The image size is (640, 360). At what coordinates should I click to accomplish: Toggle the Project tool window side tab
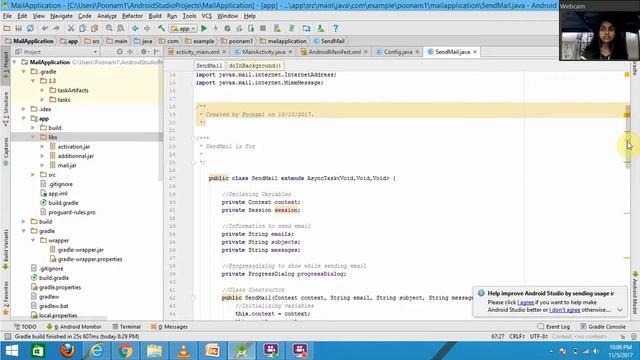pos(6,65)
